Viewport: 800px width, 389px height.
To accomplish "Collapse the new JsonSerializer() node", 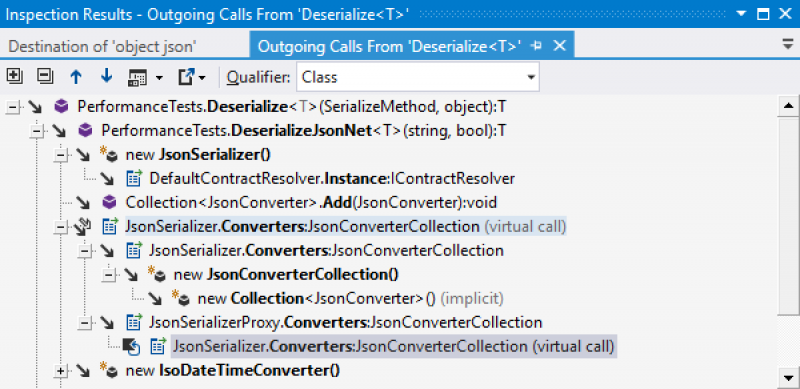I will point(61,155).
